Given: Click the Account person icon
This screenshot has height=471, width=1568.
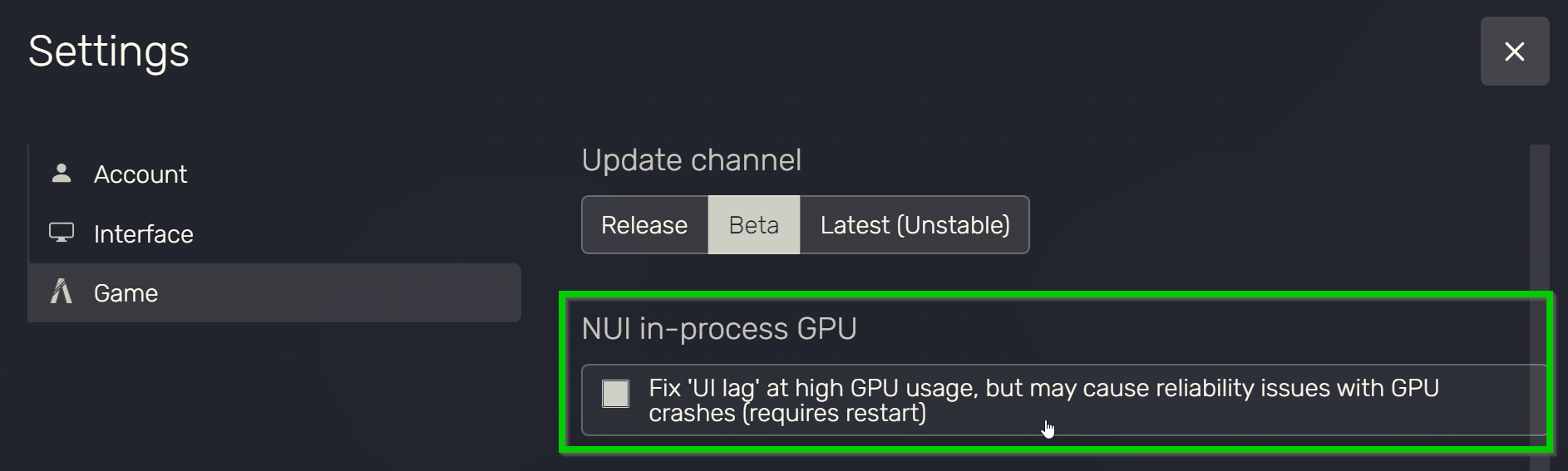Looking at the screenshot, I should 61,173.
